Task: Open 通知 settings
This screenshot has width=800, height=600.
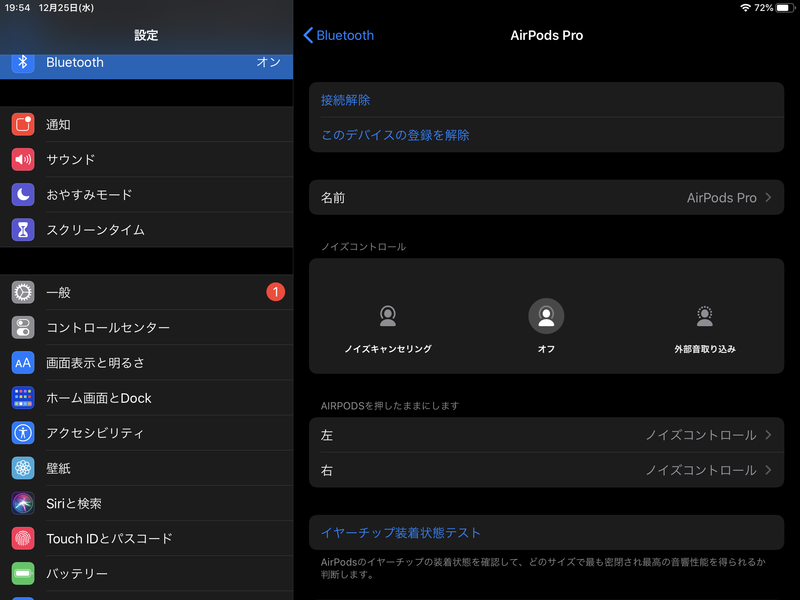Action: click(x=146, y=124)
